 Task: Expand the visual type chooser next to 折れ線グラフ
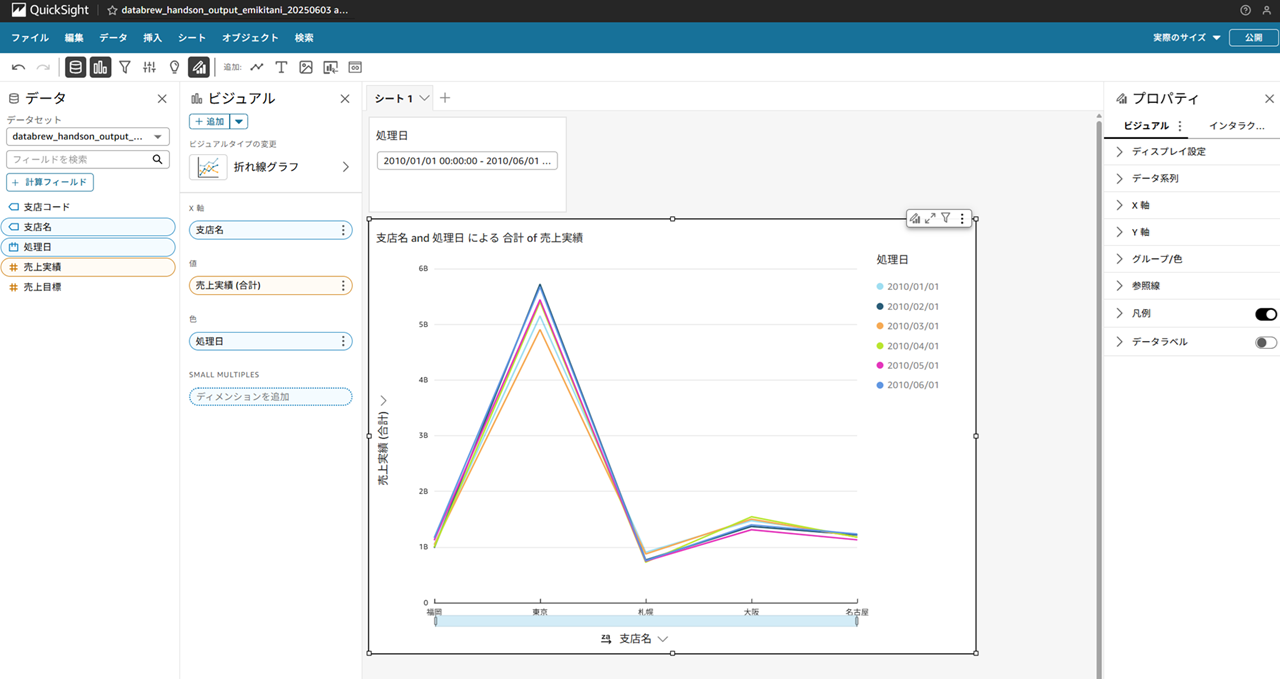click(x=346, y=167)
